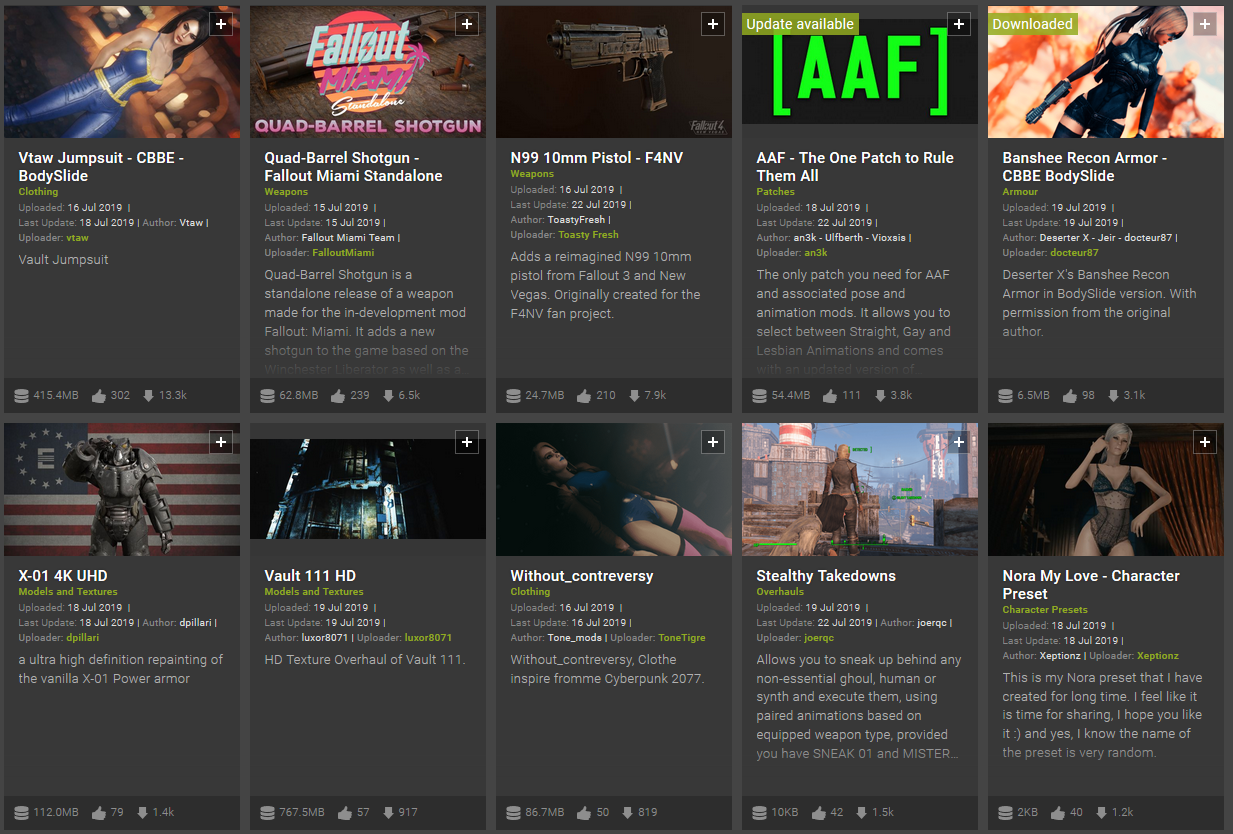Click thumbs-up icon on Vault 111 HD card
This screenshot has width=1233, height=834.
[345, 812]
